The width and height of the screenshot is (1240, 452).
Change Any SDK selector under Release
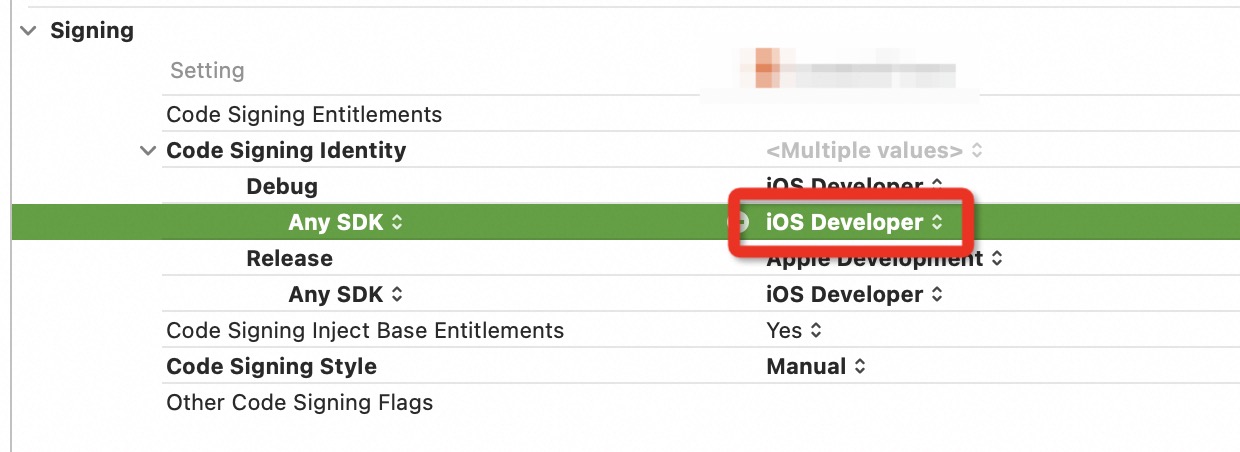pos(345,295)
